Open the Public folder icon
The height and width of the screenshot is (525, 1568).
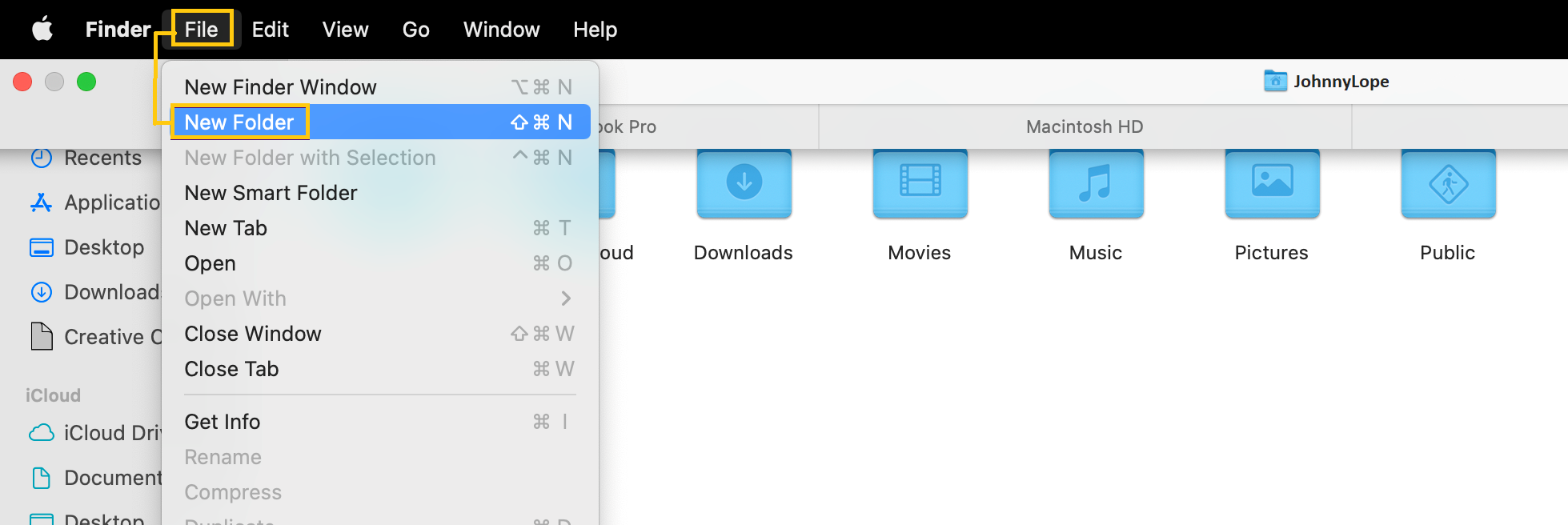pos(1449,184)
